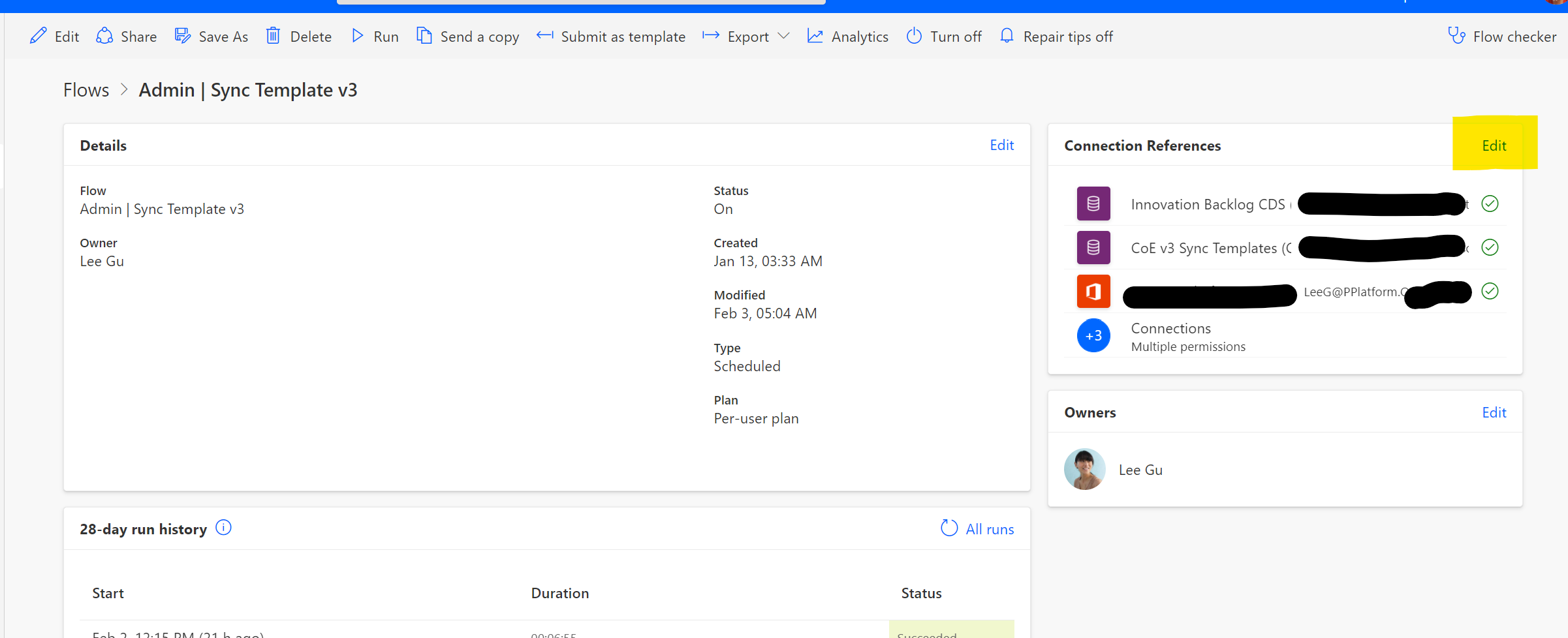The image size is (1568, 638).
Task: Open Send a copy
Action: pyautogui.click(x=424, y=36)
